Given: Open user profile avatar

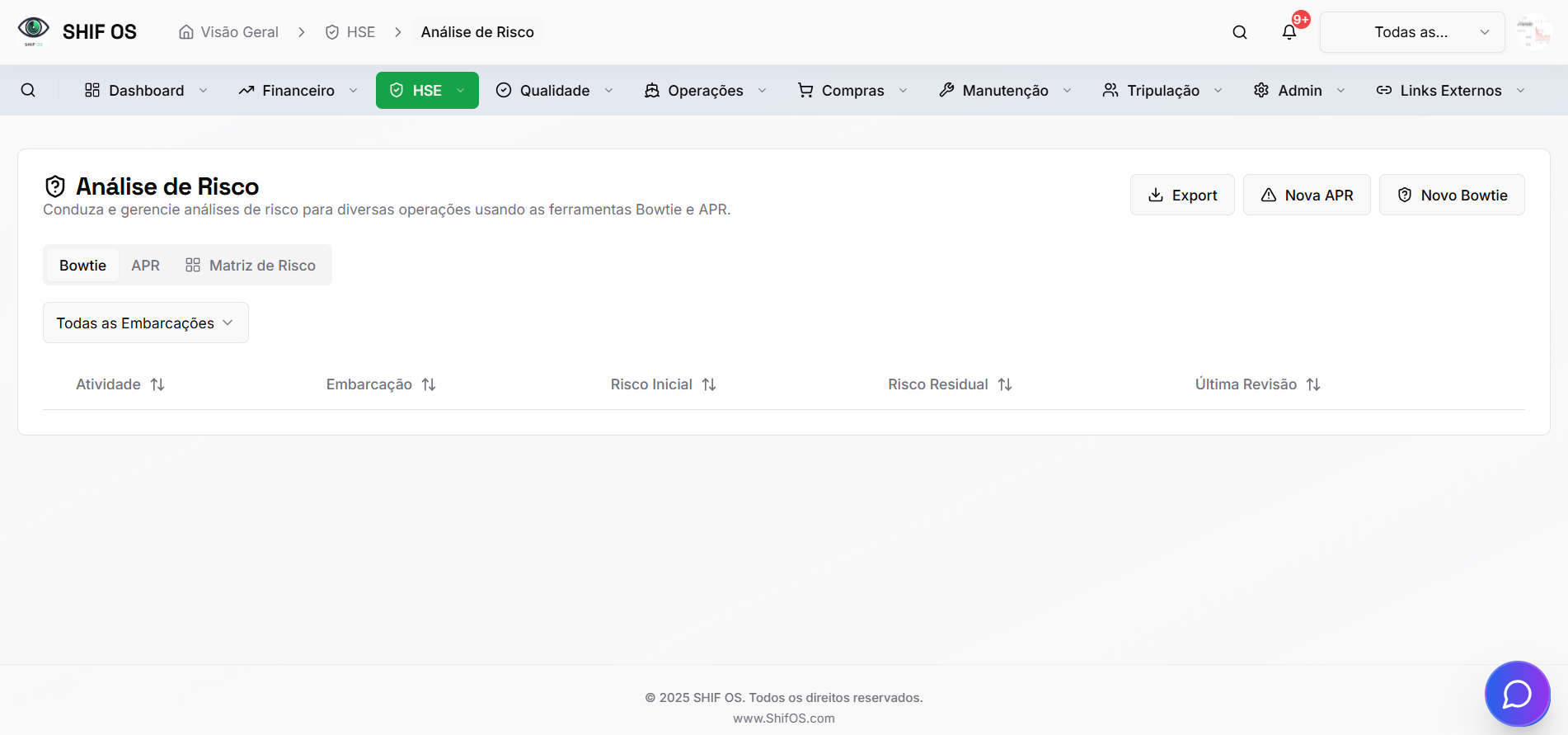Looking at the screenshot, I should tap(1533, 32).
